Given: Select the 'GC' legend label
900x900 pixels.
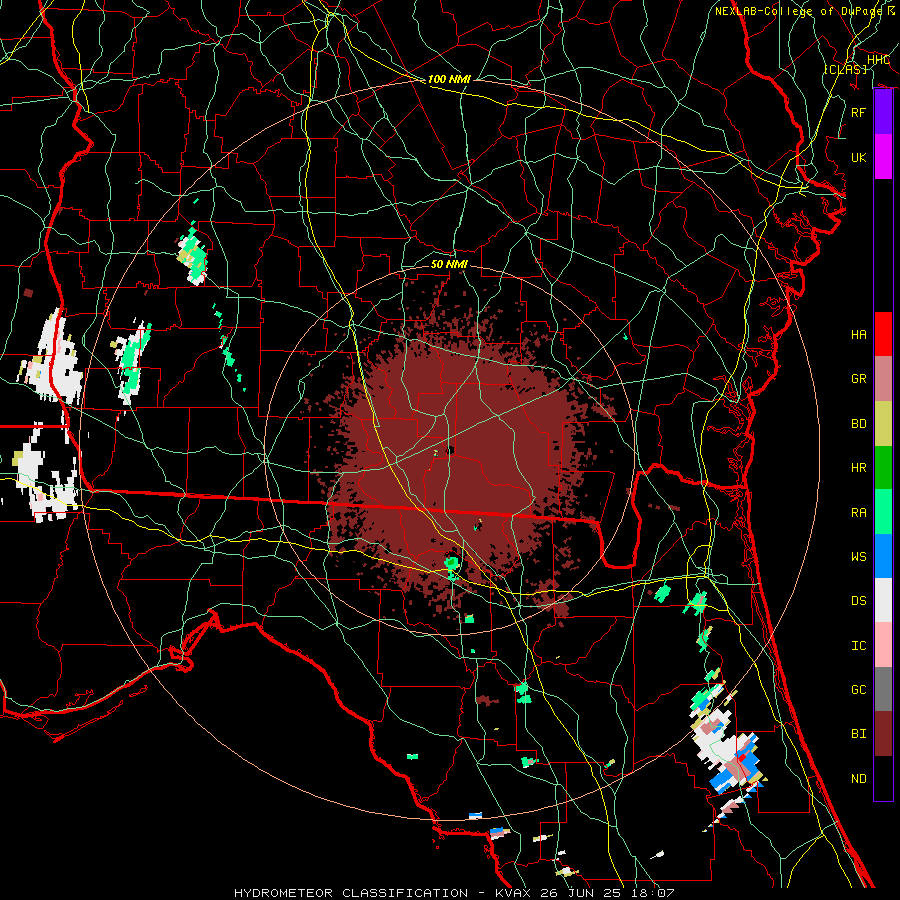Looking at the screenshot, I should coord(859,690).
